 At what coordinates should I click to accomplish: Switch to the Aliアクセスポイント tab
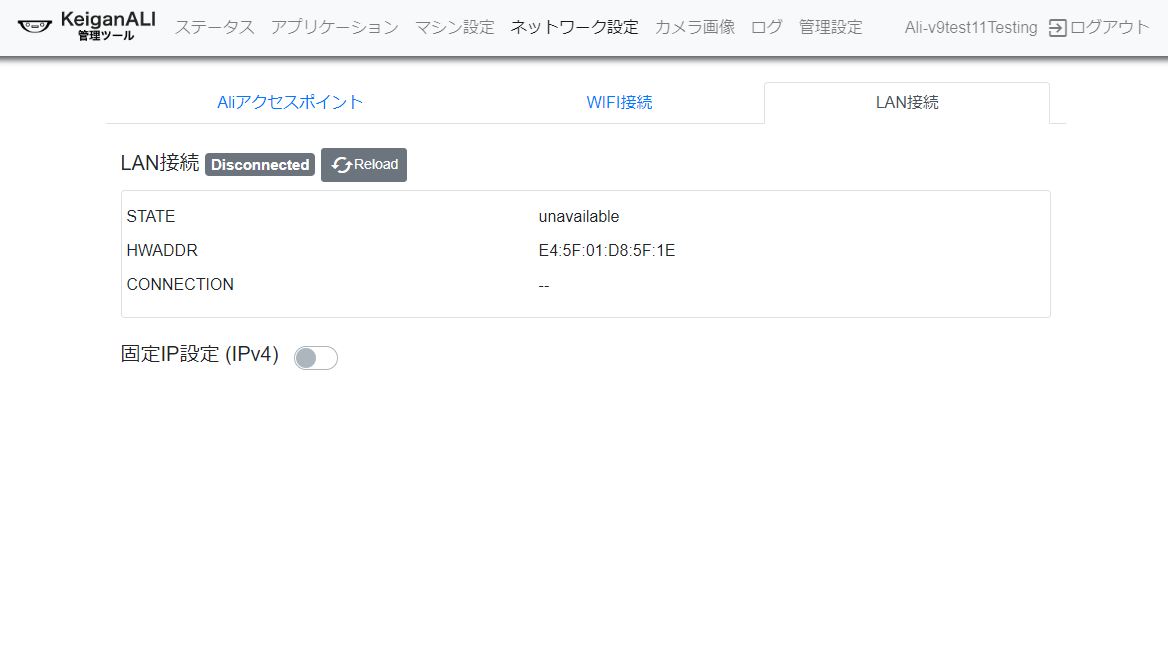pyautogui.click(x=290, y=102)
